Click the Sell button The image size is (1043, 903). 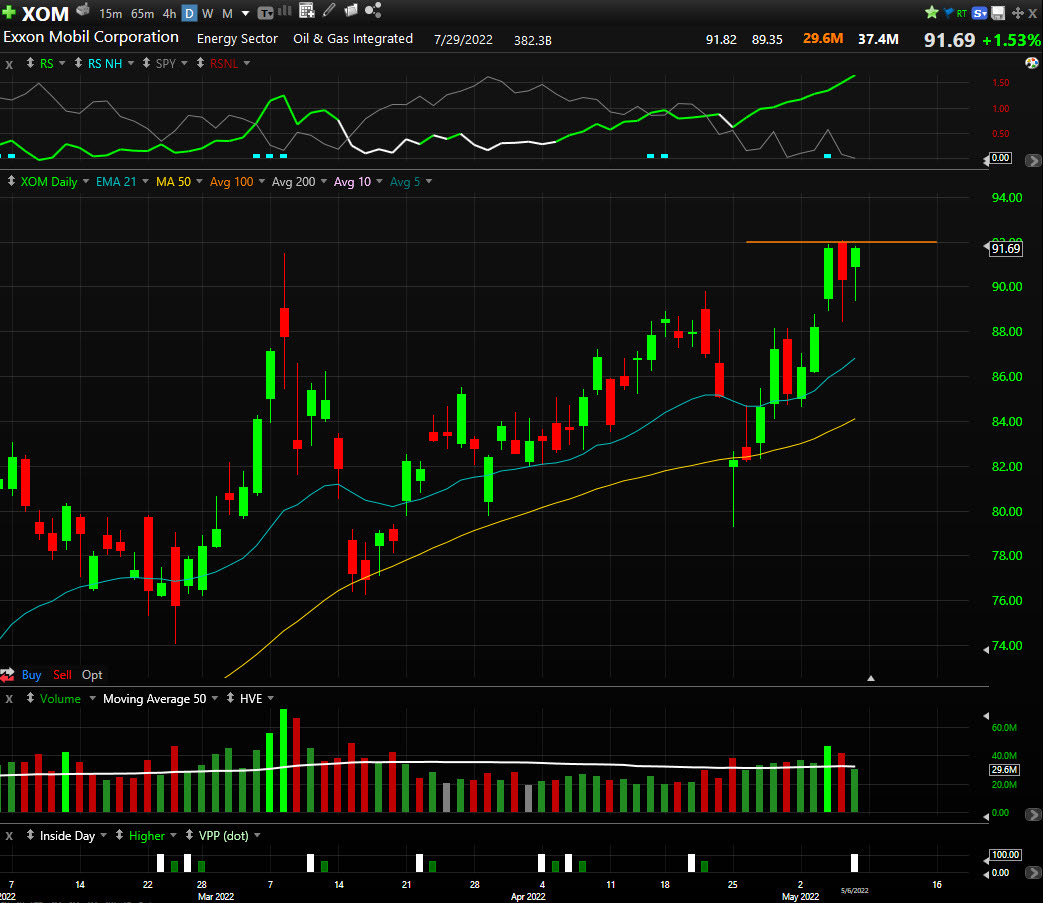62,675
